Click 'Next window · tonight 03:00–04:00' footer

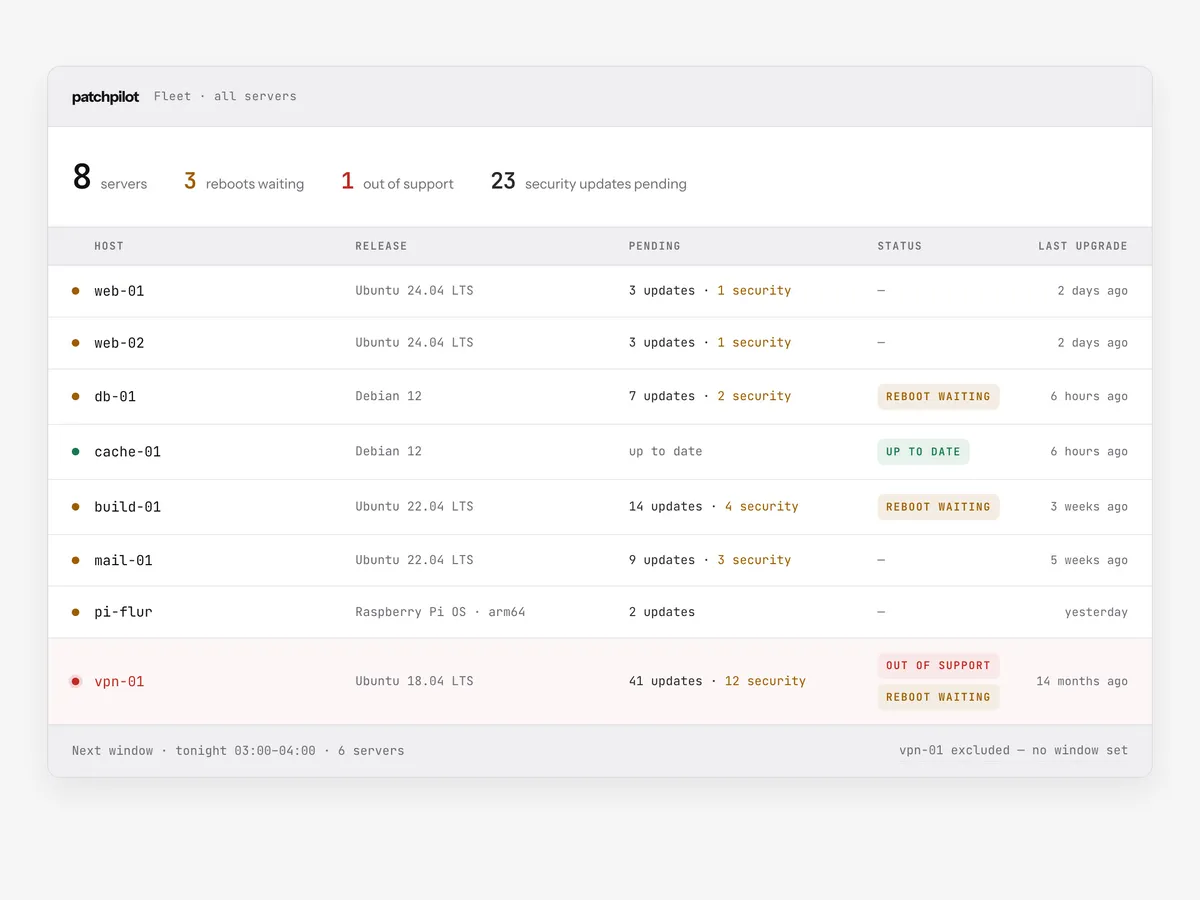point(194,751)
